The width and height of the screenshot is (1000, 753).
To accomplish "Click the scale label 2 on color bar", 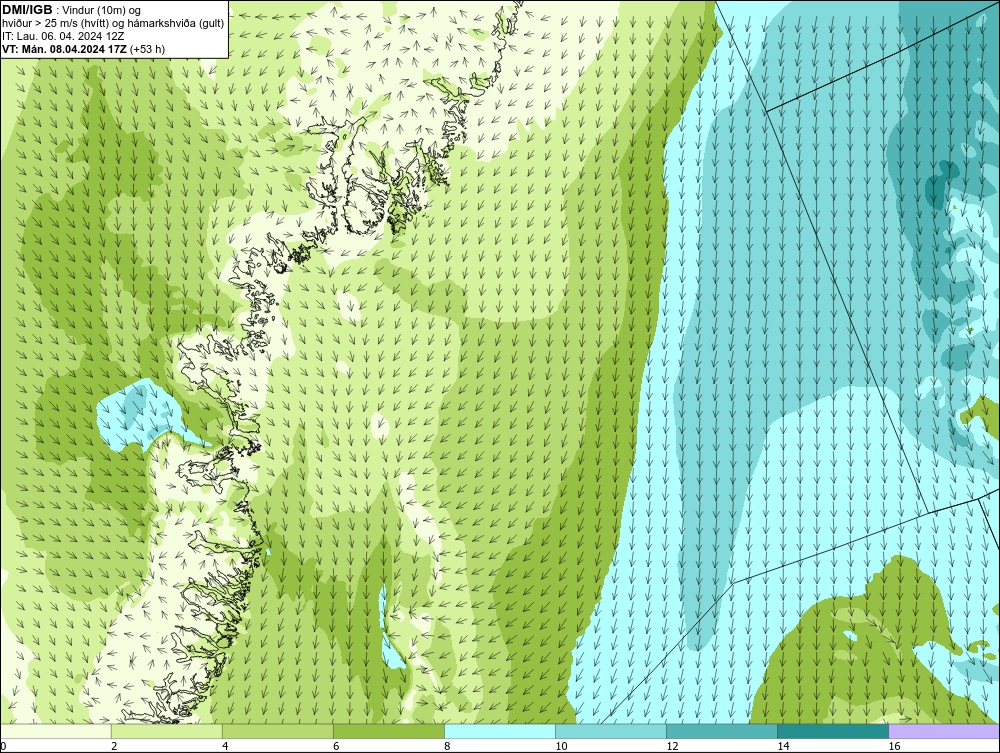I will (x=114, y=746).
